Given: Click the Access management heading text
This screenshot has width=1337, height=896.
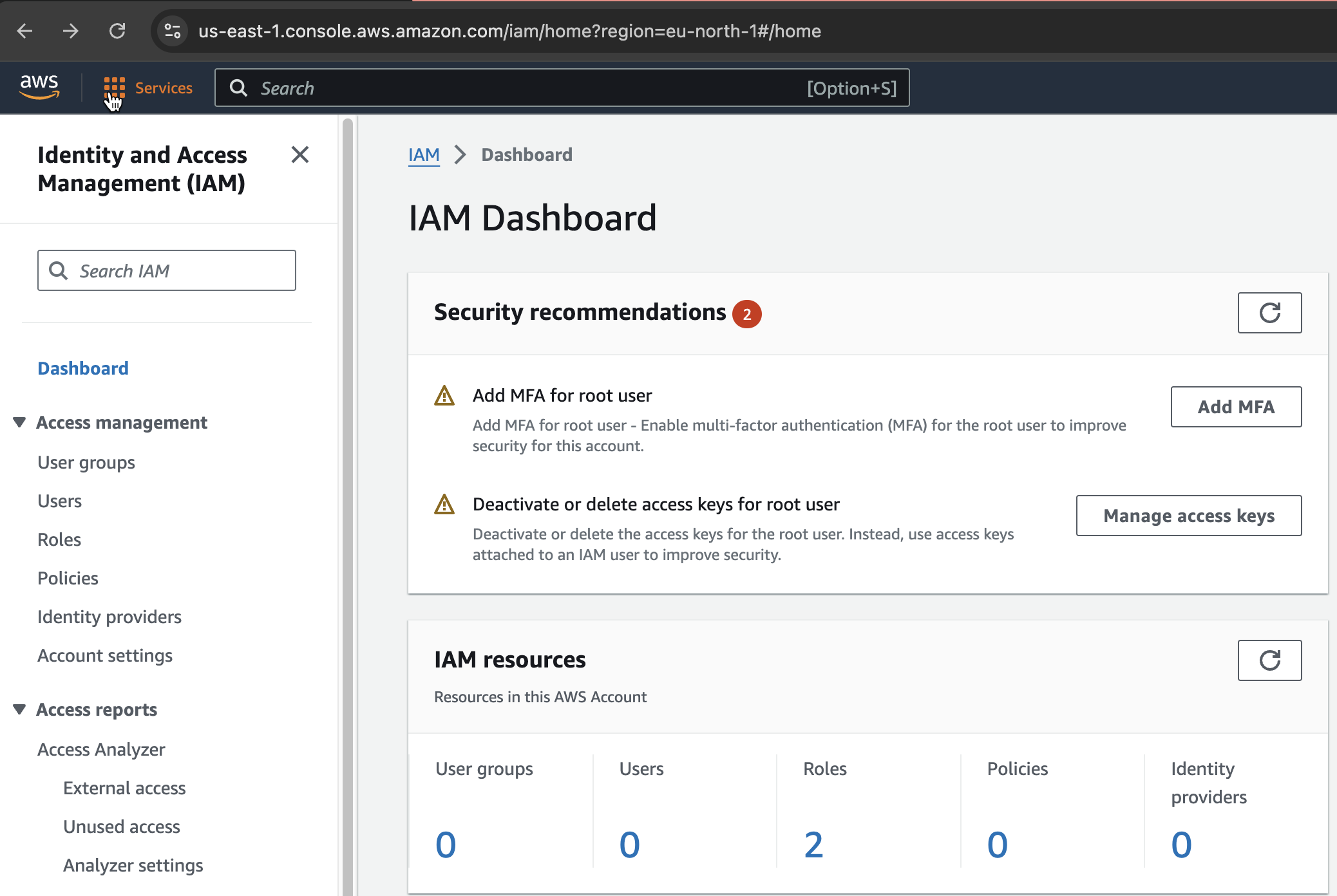Looking at the screenshot, I should [x=122, y=422].
